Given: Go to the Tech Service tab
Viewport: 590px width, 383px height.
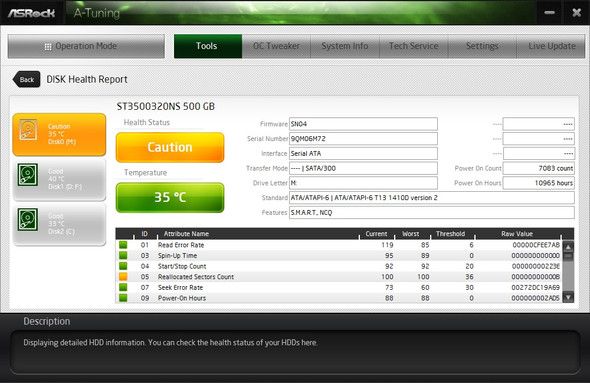Looking at the screenshot, I should pos(414,46).
